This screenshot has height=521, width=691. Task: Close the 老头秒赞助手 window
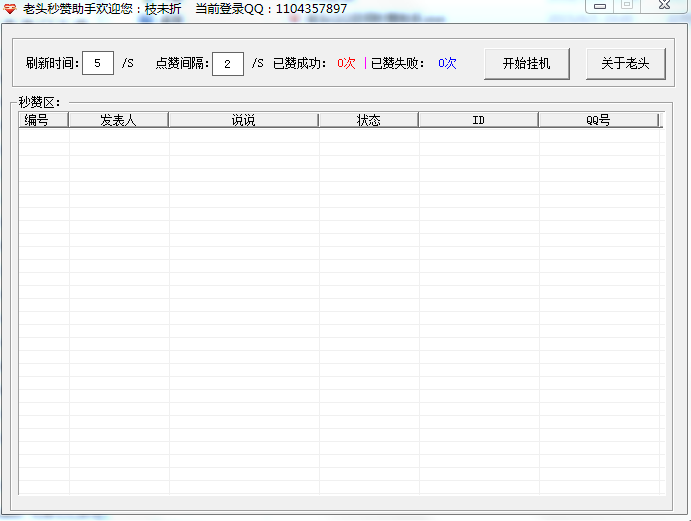click(664, 5)
